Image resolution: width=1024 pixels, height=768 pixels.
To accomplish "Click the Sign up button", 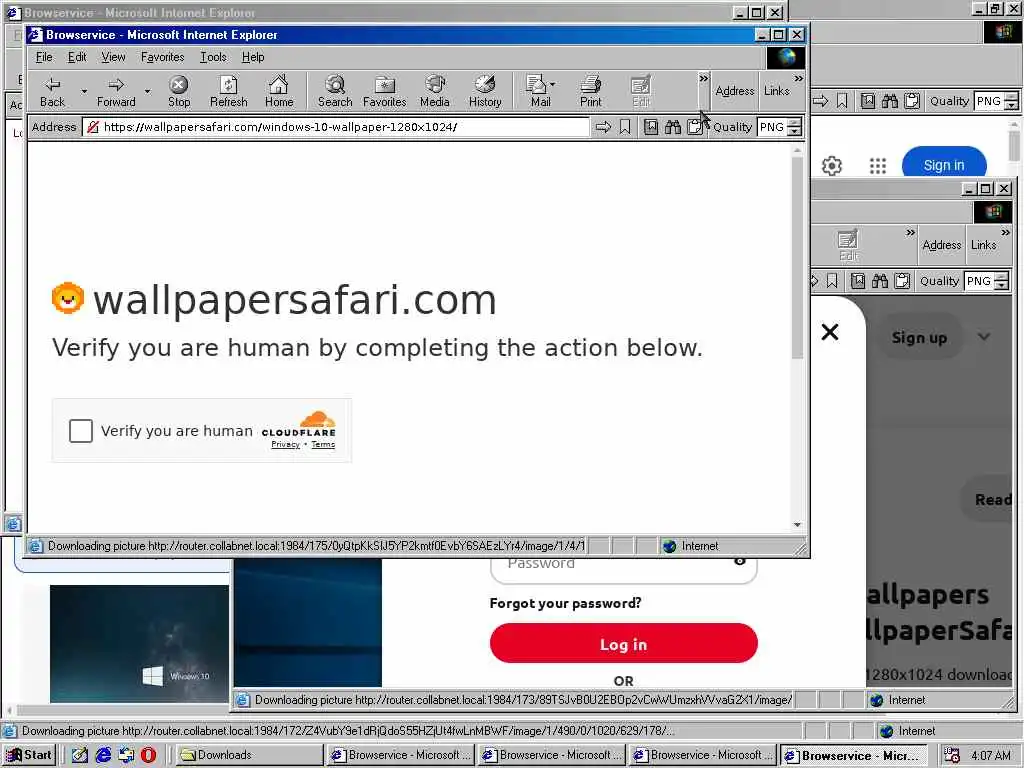I will [x=920, y=338].
